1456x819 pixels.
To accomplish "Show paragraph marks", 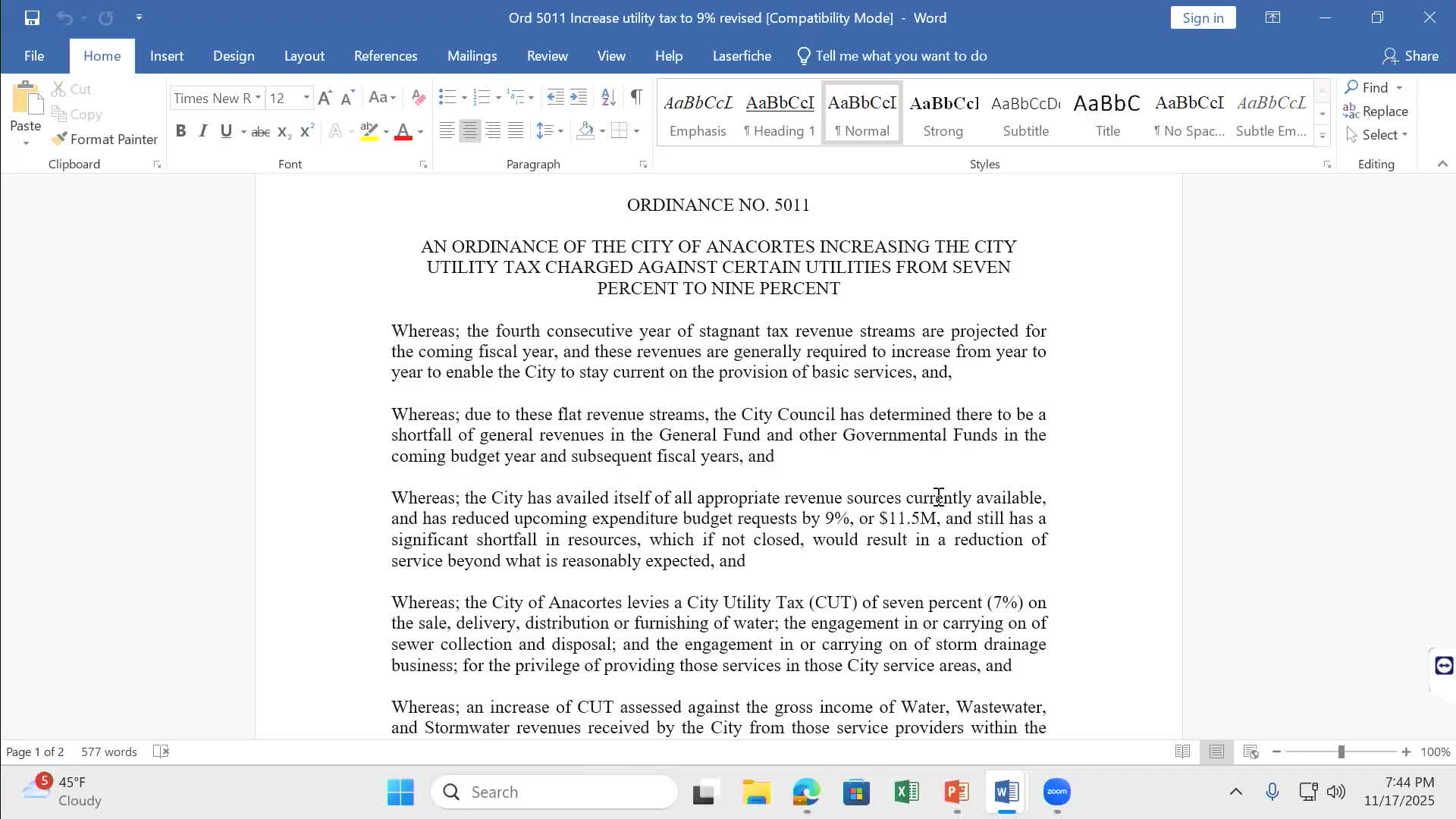I will [x=635, y=97].
